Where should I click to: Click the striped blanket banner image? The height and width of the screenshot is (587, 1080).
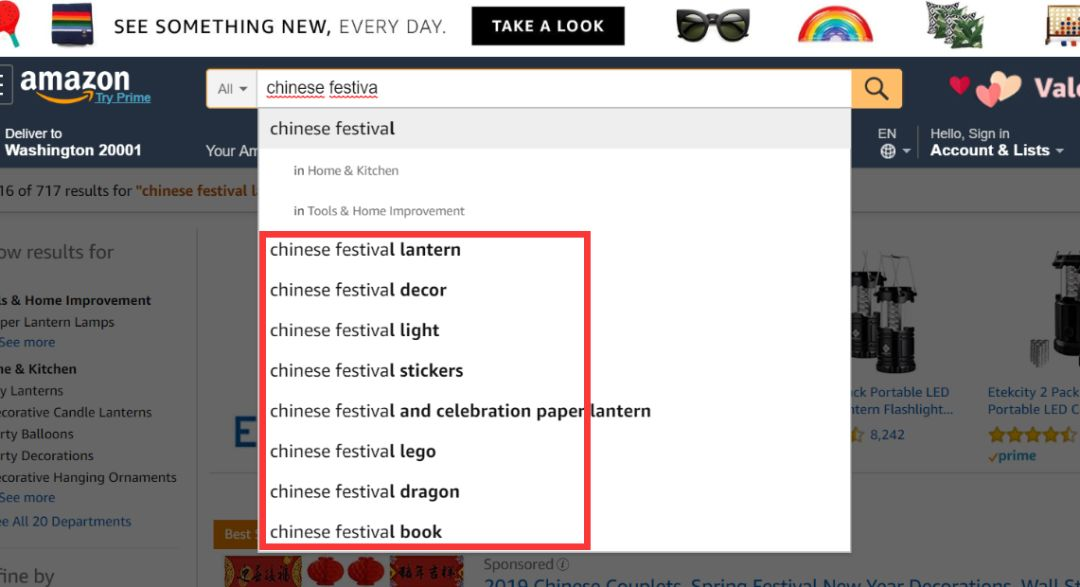click(72, 25)
